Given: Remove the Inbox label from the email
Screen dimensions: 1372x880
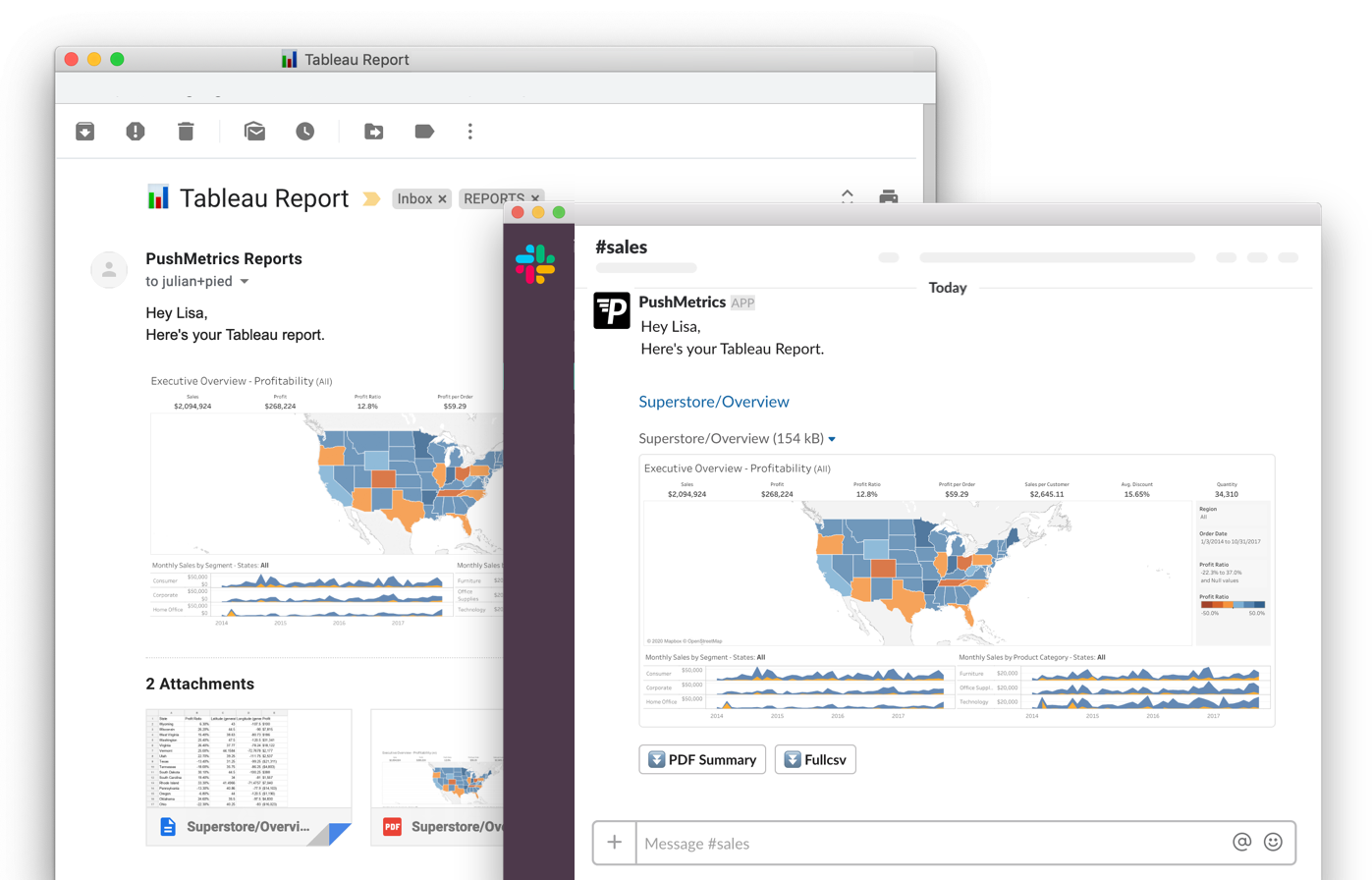Looking at the screenshot, I should pyautogui.click(x=442, y=199).
